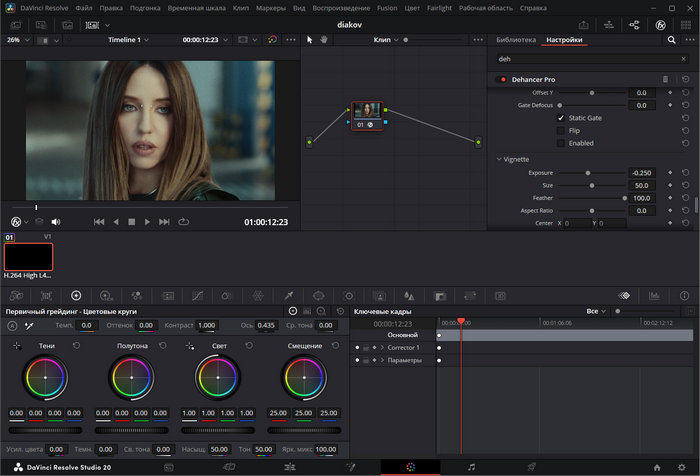The width and height of the screenshot is (700, 476).
Task: Open the Fairlight page music note icon
Action: [x=471, y=467]
